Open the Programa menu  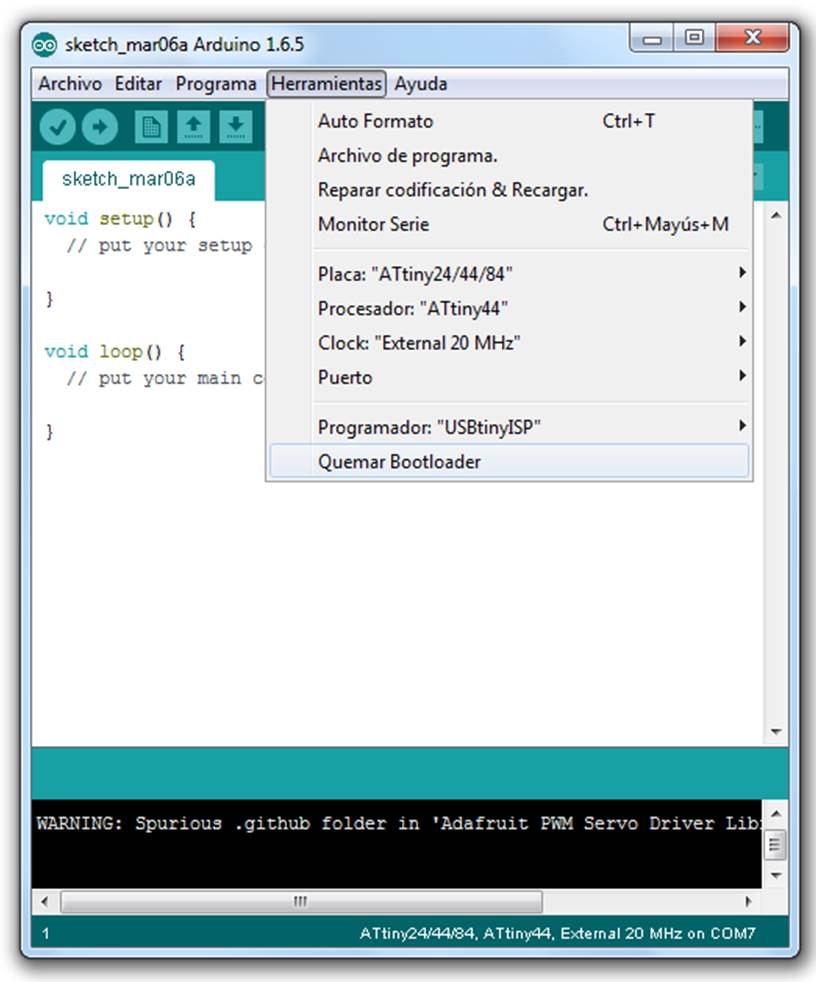216,84
